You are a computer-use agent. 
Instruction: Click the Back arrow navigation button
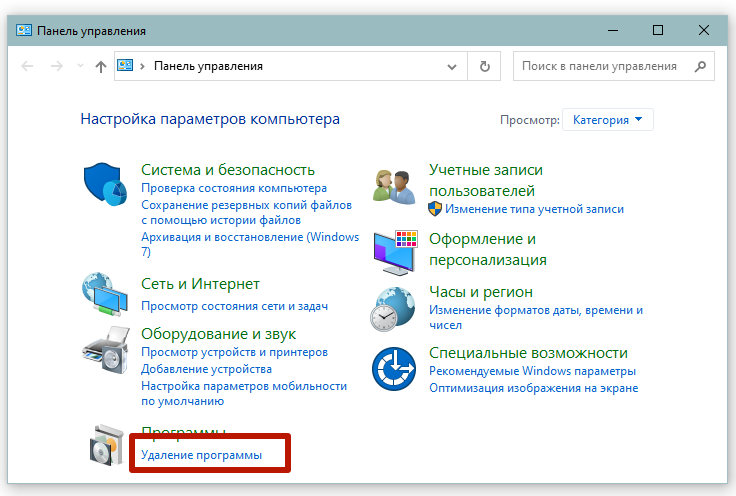[27, 66]
